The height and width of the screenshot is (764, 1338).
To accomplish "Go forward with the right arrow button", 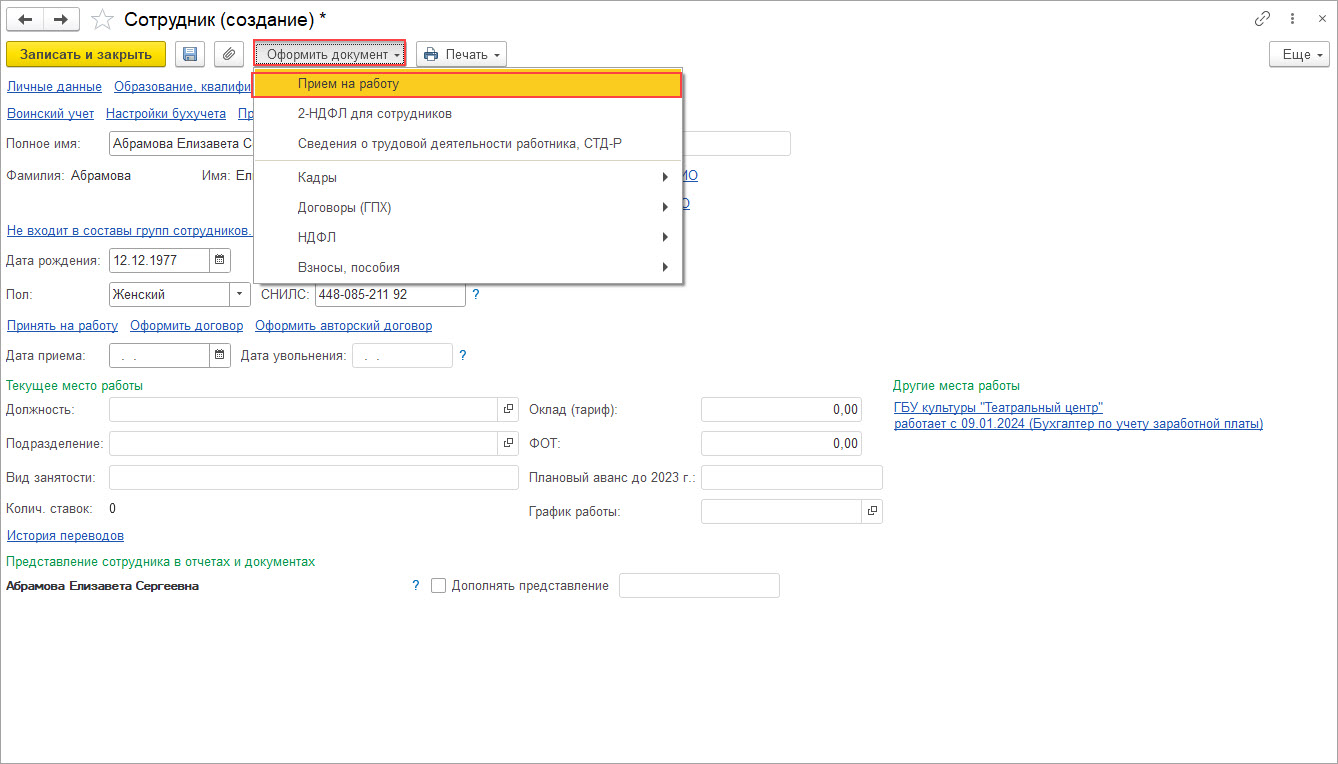I will tap(61, 19).
